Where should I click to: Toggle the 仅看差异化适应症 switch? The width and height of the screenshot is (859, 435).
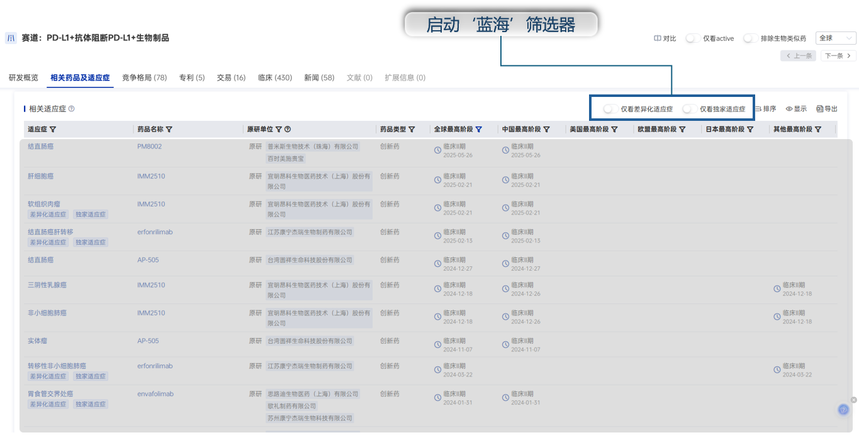[x=609, y=109]
